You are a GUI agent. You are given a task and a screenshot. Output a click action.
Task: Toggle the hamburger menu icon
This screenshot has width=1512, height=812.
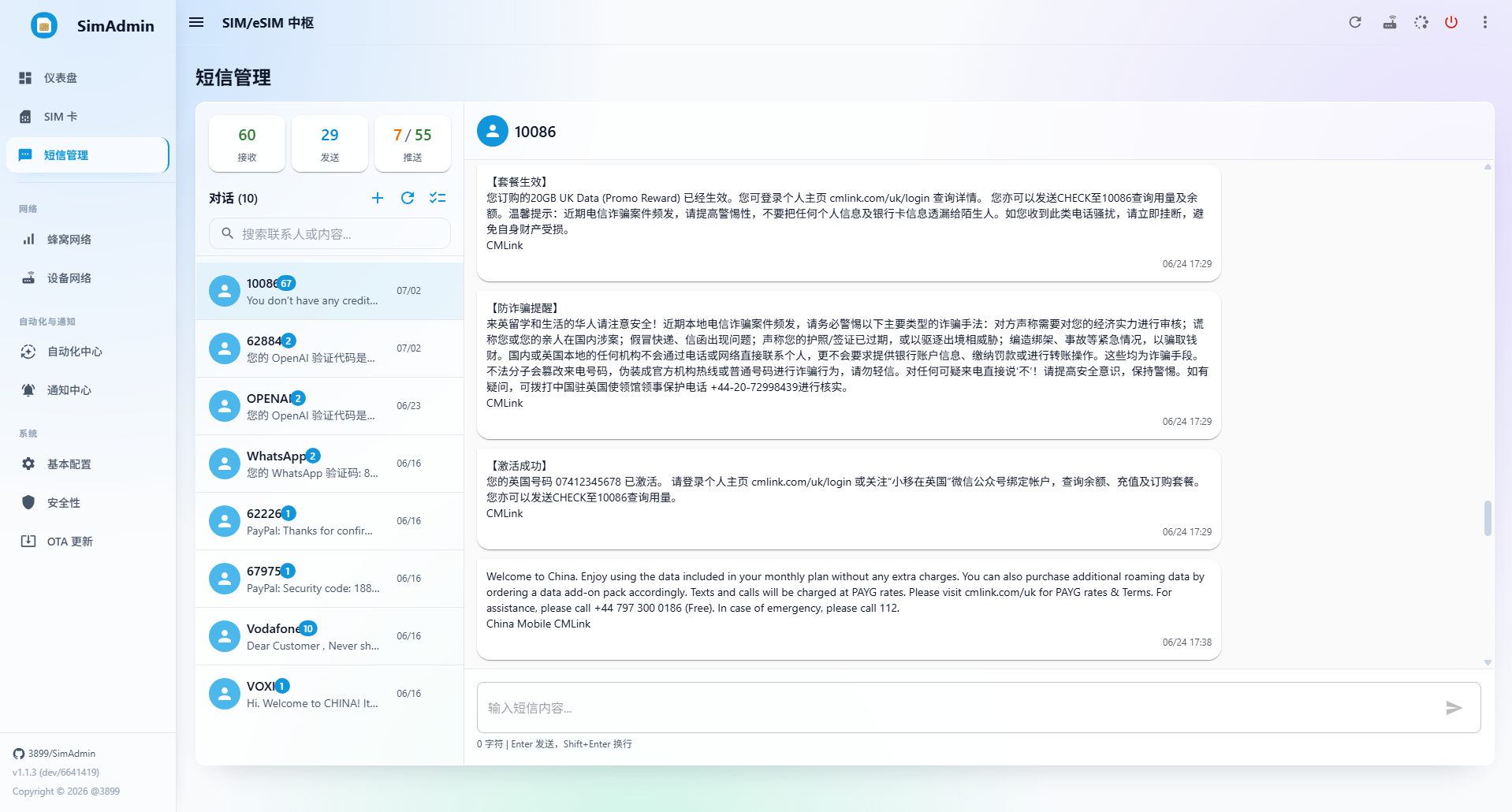[196, 23]
